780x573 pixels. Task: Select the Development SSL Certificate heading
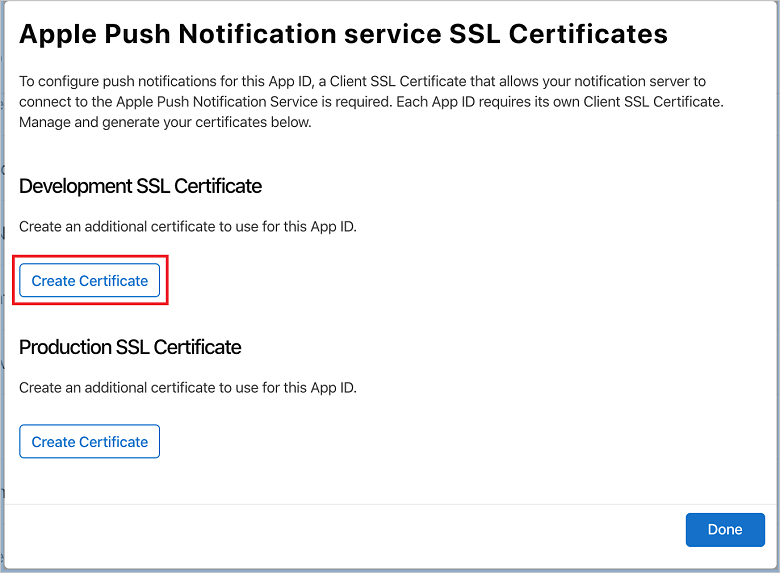pyautogui.click(x=140, y=186)
